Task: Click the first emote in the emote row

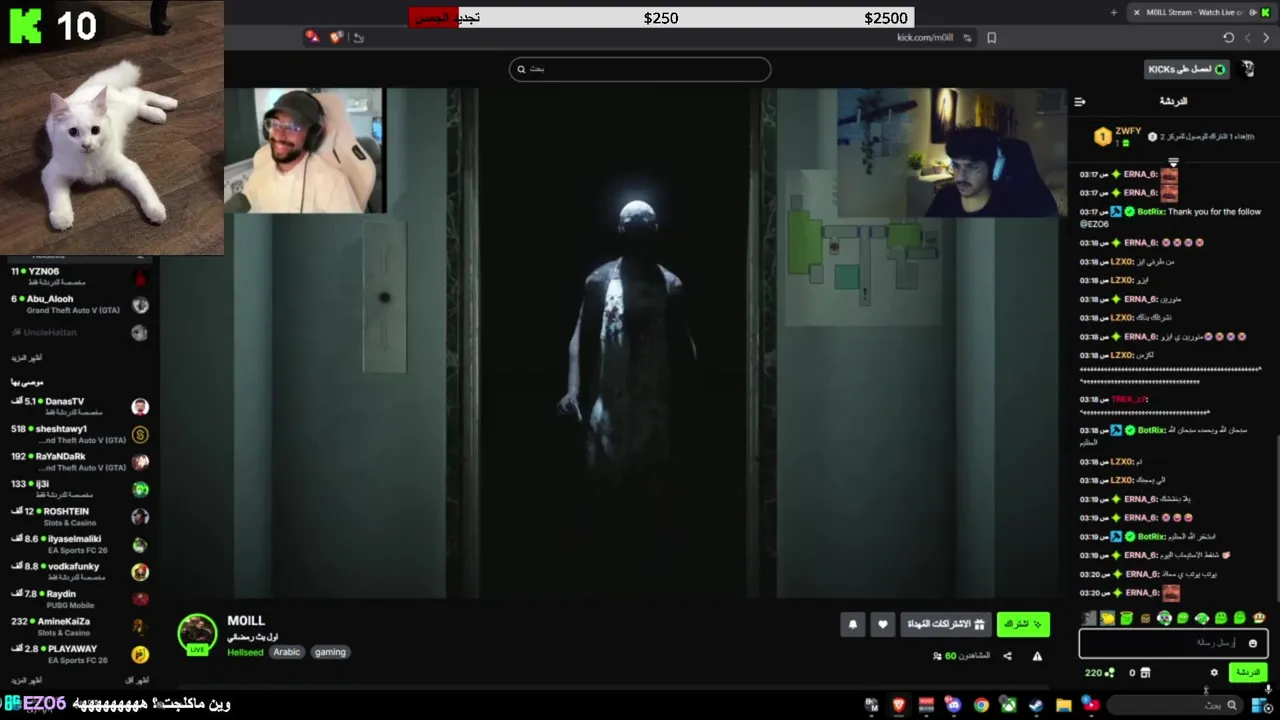Action: [1089, 618]
